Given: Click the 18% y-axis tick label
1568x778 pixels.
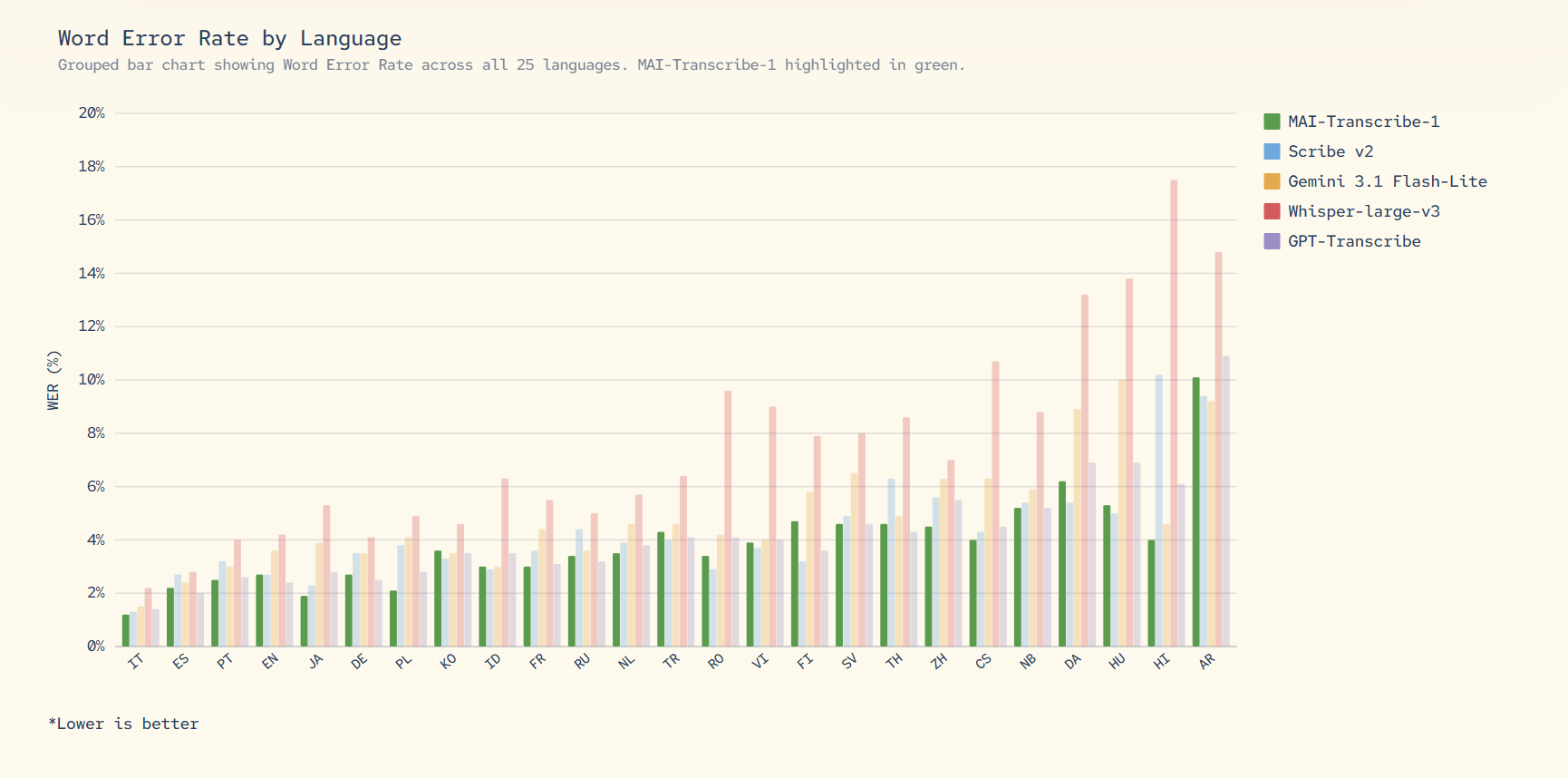Looking at the screenshot, I should 92,167.
